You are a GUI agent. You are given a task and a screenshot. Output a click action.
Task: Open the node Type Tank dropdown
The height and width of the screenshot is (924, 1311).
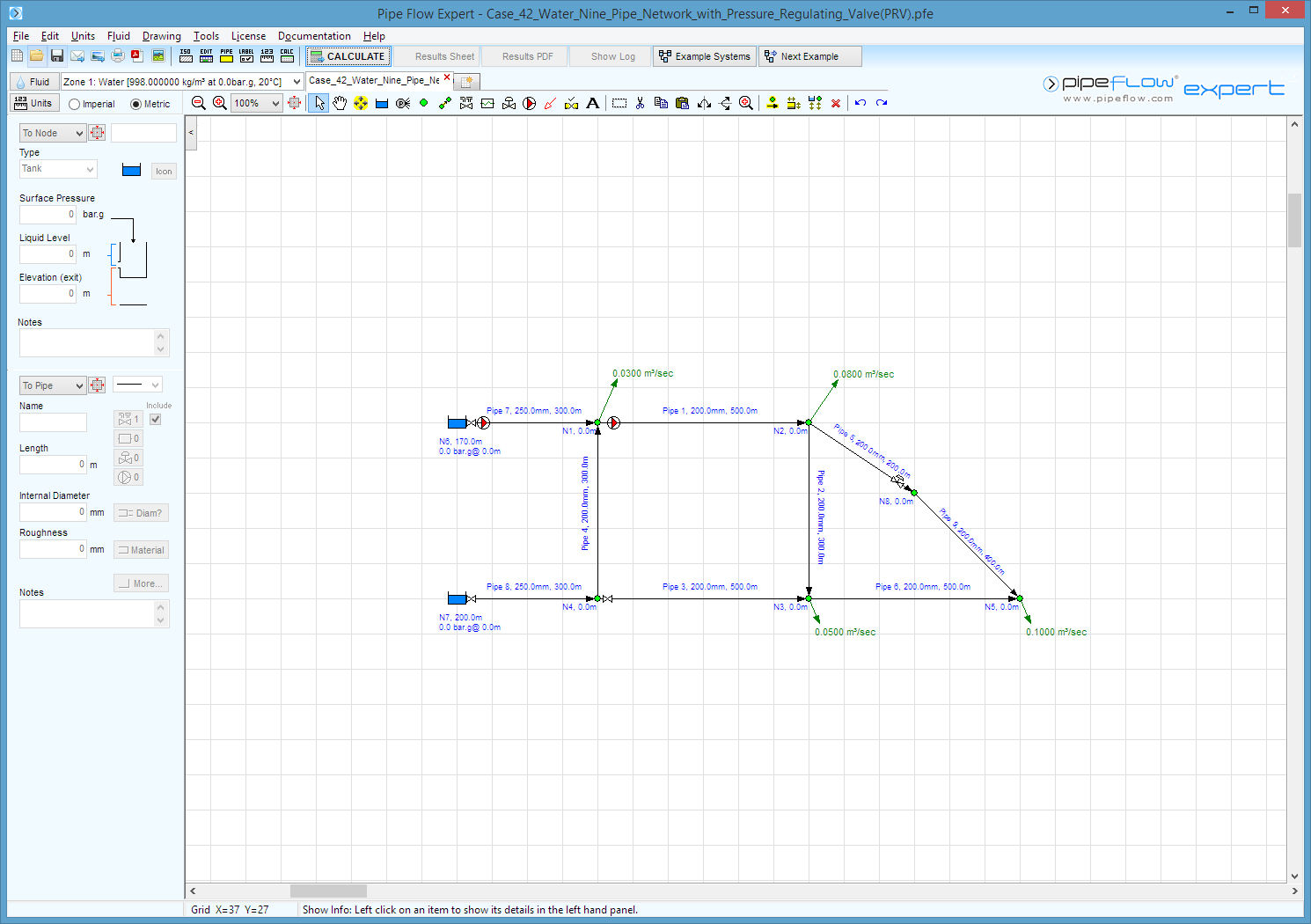[x=58, y=169]
